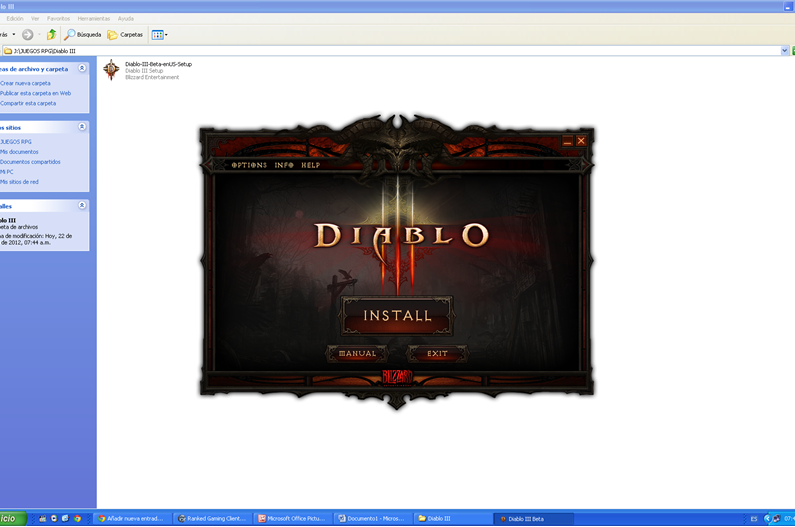
Task: Minimize the Diablo III installer window
Action: [568, 141]
